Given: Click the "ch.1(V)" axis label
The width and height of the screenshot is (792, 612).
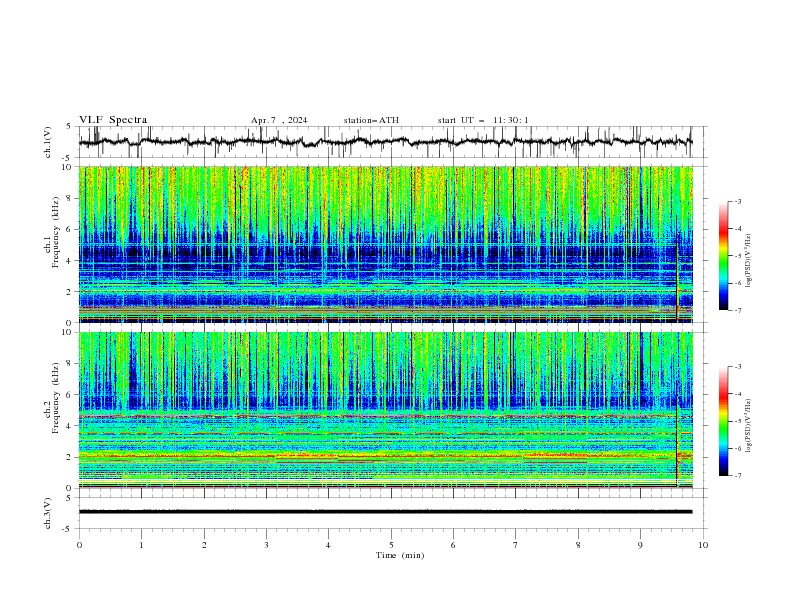Looking at the screenshot, I should tap(48, 142).
